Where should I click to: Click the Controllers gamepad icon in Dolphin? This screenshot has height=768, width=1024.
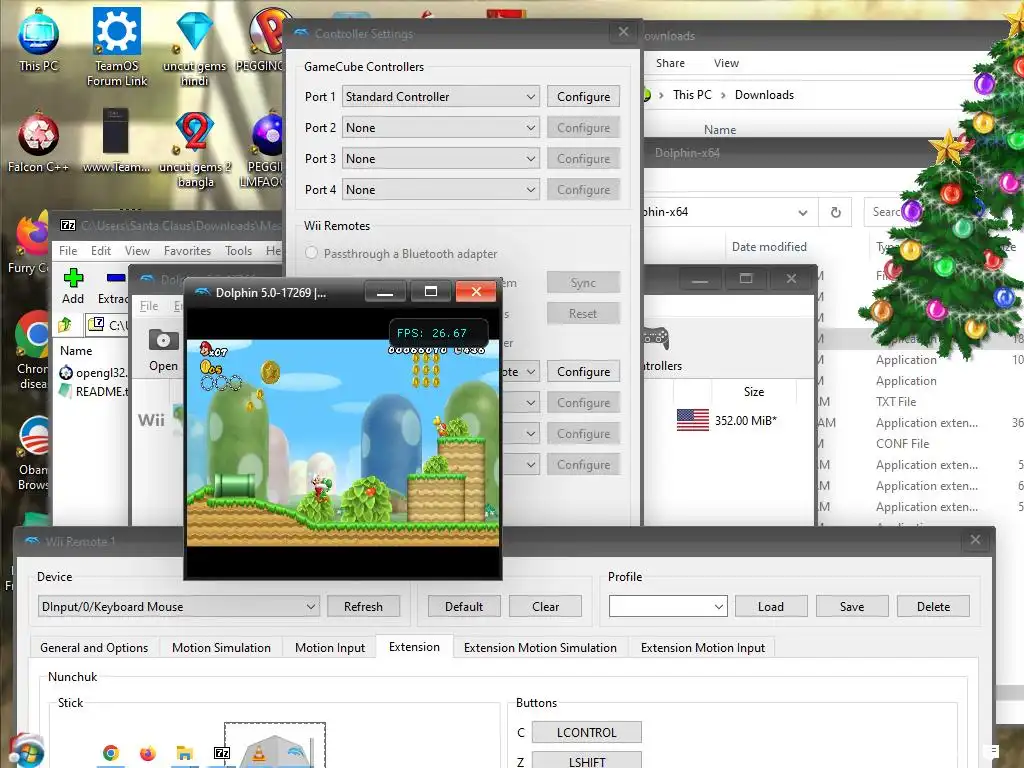pyautogui.click(x=656, y=338)
